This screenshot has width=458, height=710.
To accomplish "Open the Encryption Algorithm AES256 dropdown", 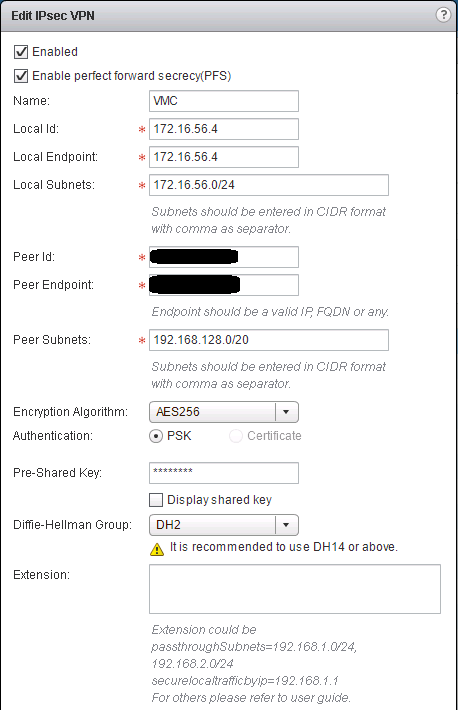I will pyautogui.click(x=224, y=412).
